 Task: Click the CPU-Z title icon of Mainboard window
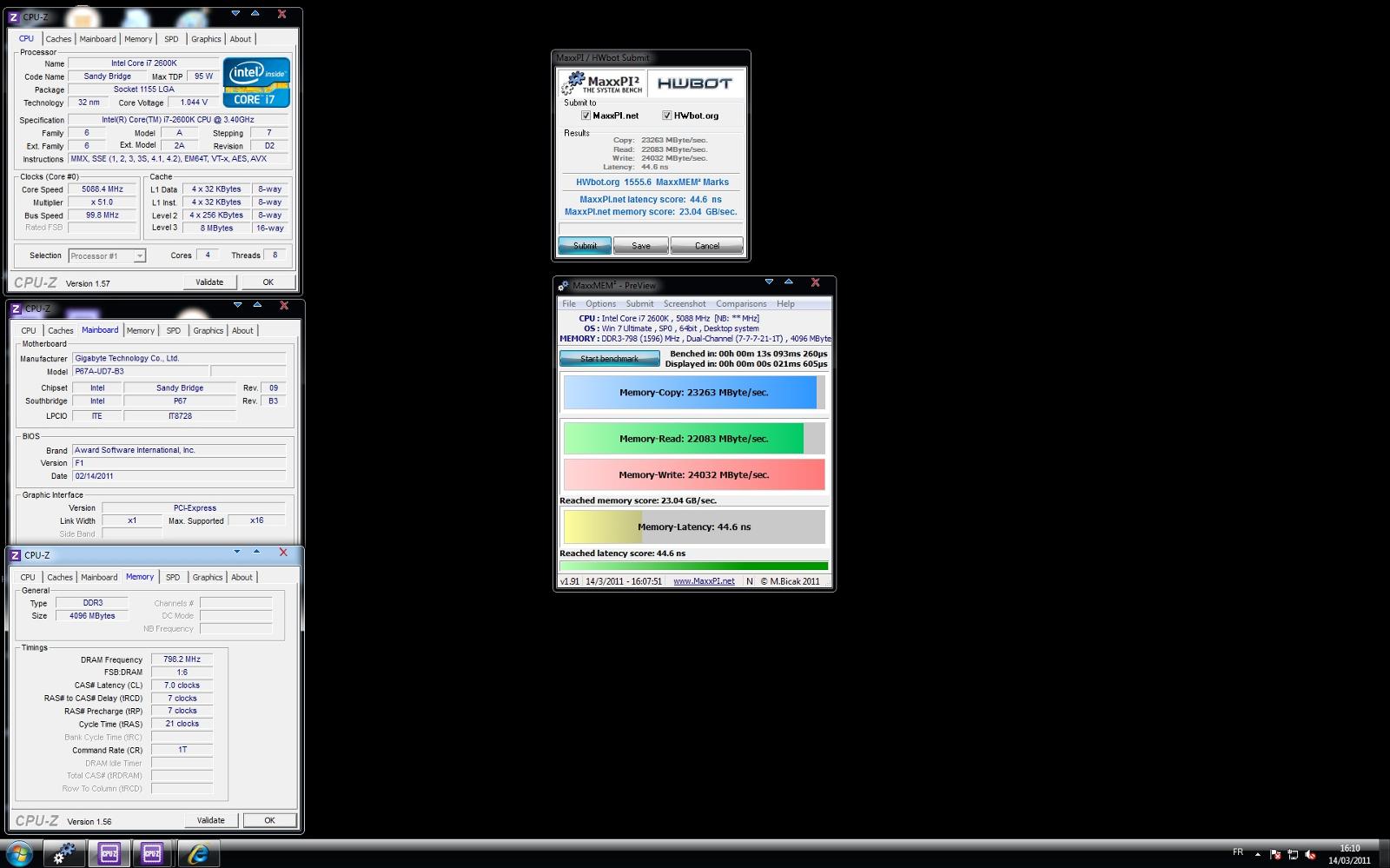pos(16,308)
